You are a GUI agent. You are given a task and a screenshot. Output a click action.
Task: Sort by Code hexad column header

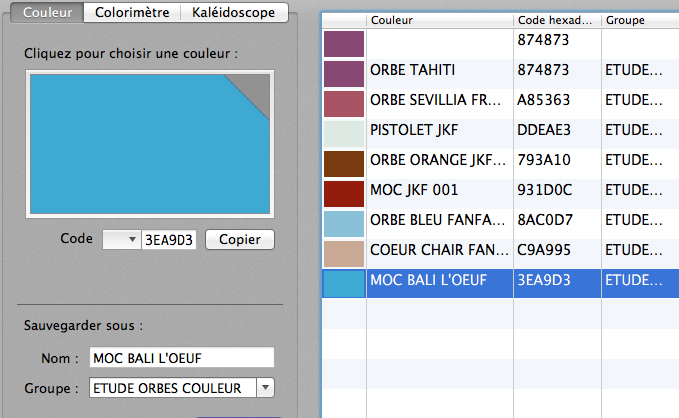[x=557, y=20]
